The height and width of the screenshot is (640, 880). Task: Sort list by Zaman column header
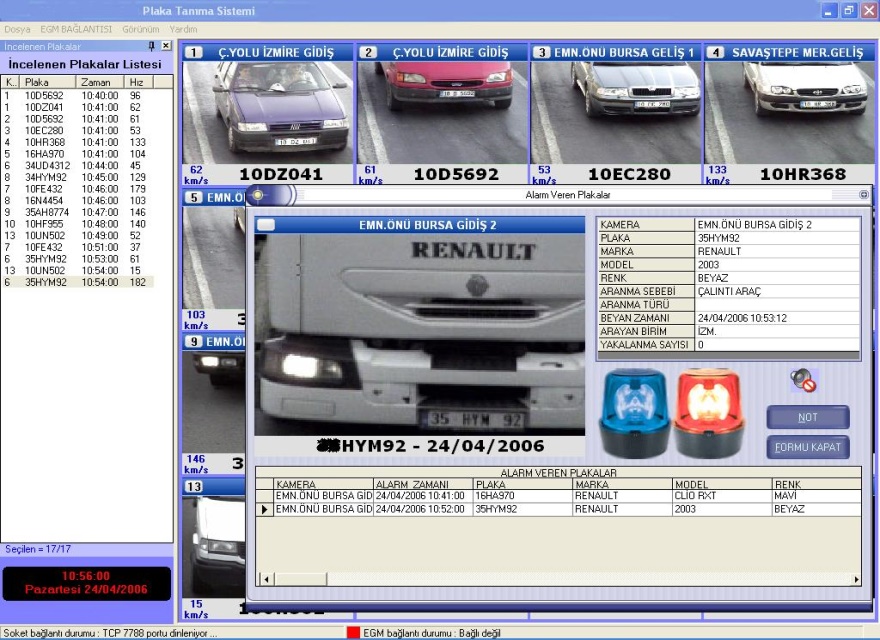[x=99, y=82]
